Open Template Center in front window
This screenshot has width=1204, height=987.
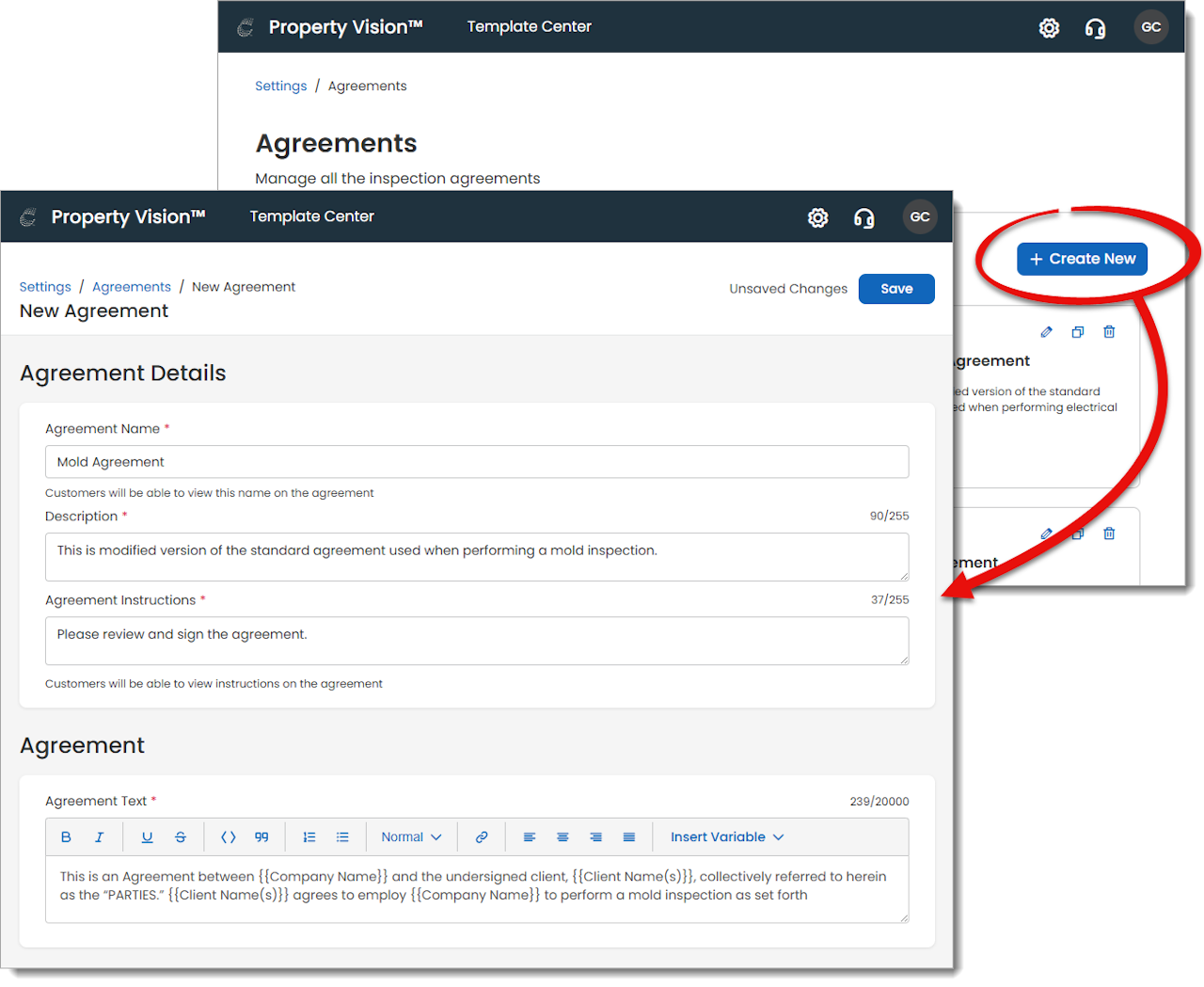[312, 216]
